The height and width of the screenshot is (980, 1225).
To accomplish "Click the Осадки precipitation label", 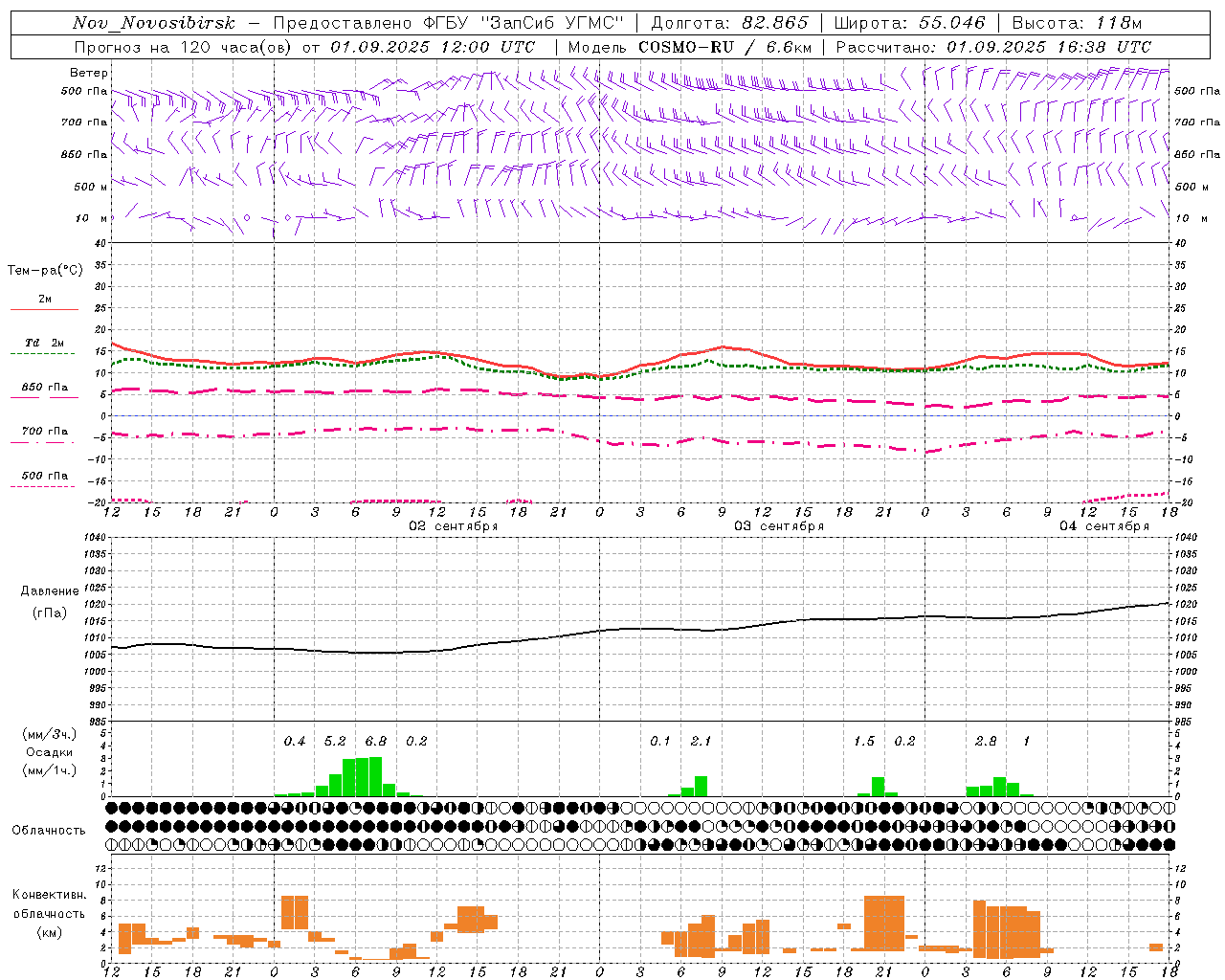I will click(48, 752).
